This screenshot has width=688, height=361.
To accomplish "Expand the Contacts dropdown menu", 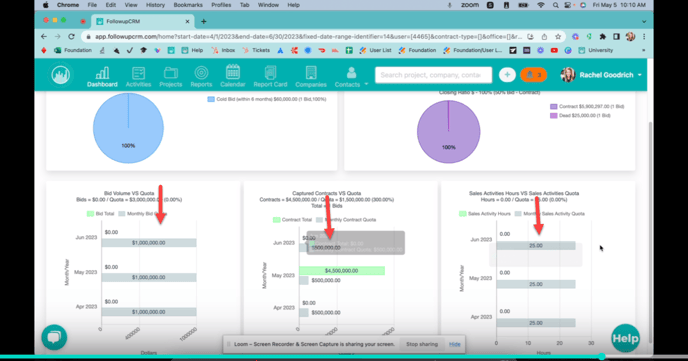I will point(351,78).
